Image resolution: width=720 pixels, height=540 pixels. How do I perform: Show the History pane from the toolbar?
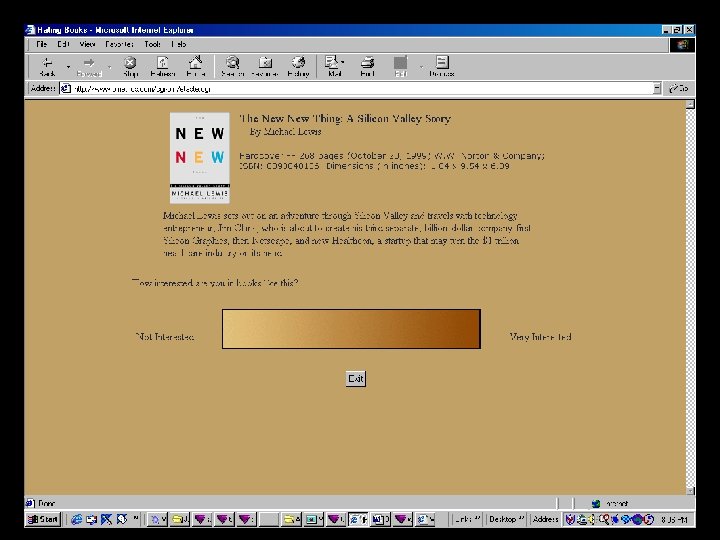[x=298, y=67]
